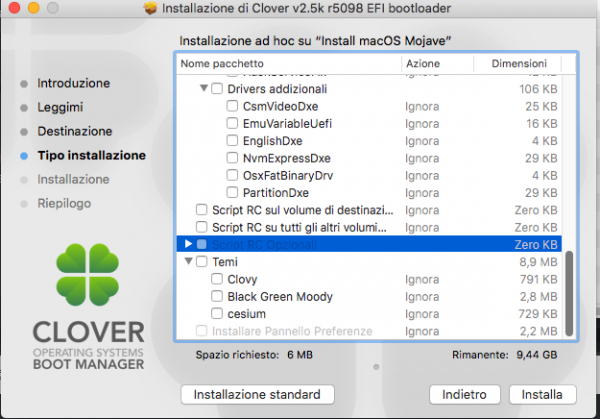The image size is (600, 419).
Task: Click the 8,9 MB size of Temi
Action: point(538,262)
